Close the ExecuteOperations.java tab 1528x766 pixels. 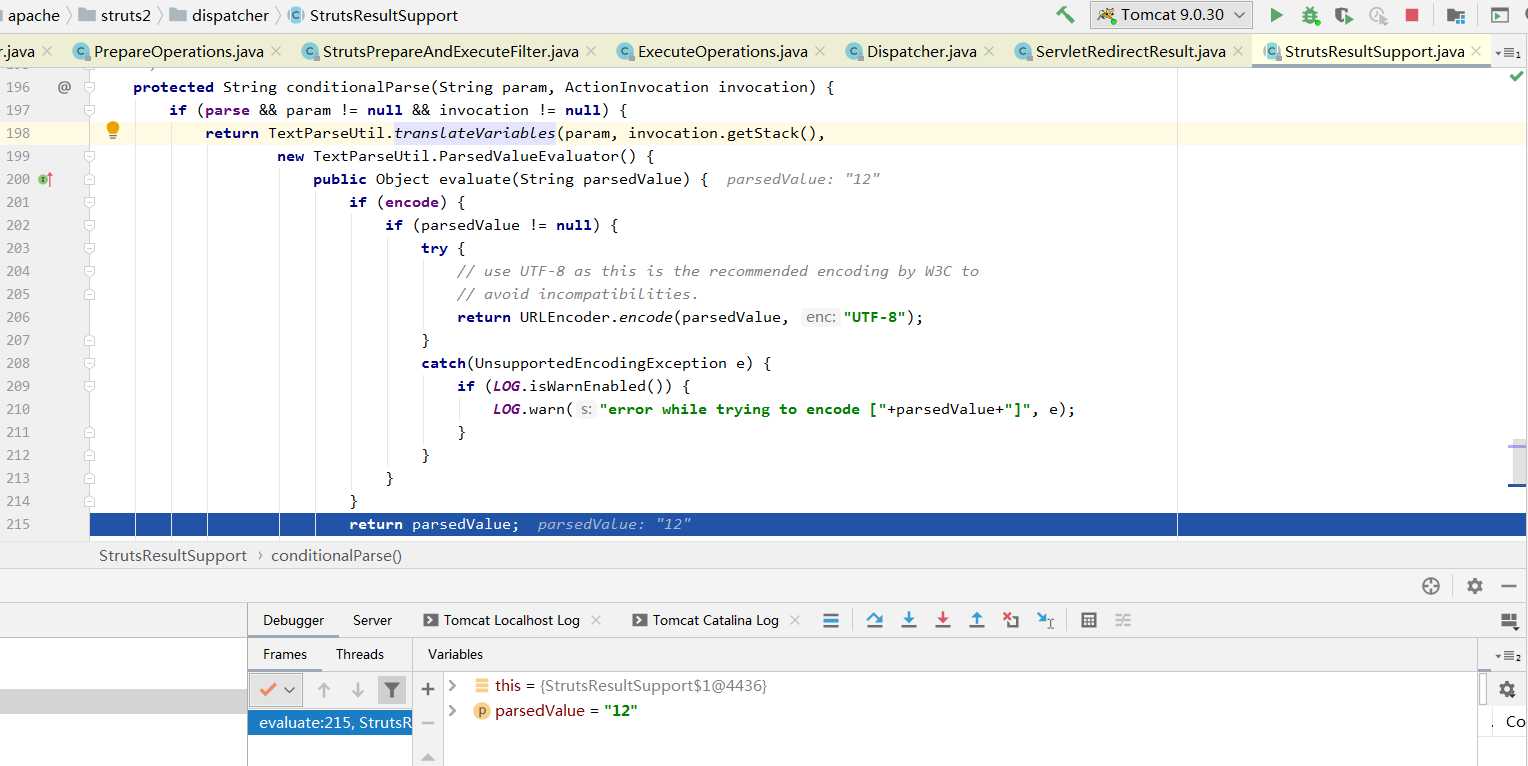820,51
